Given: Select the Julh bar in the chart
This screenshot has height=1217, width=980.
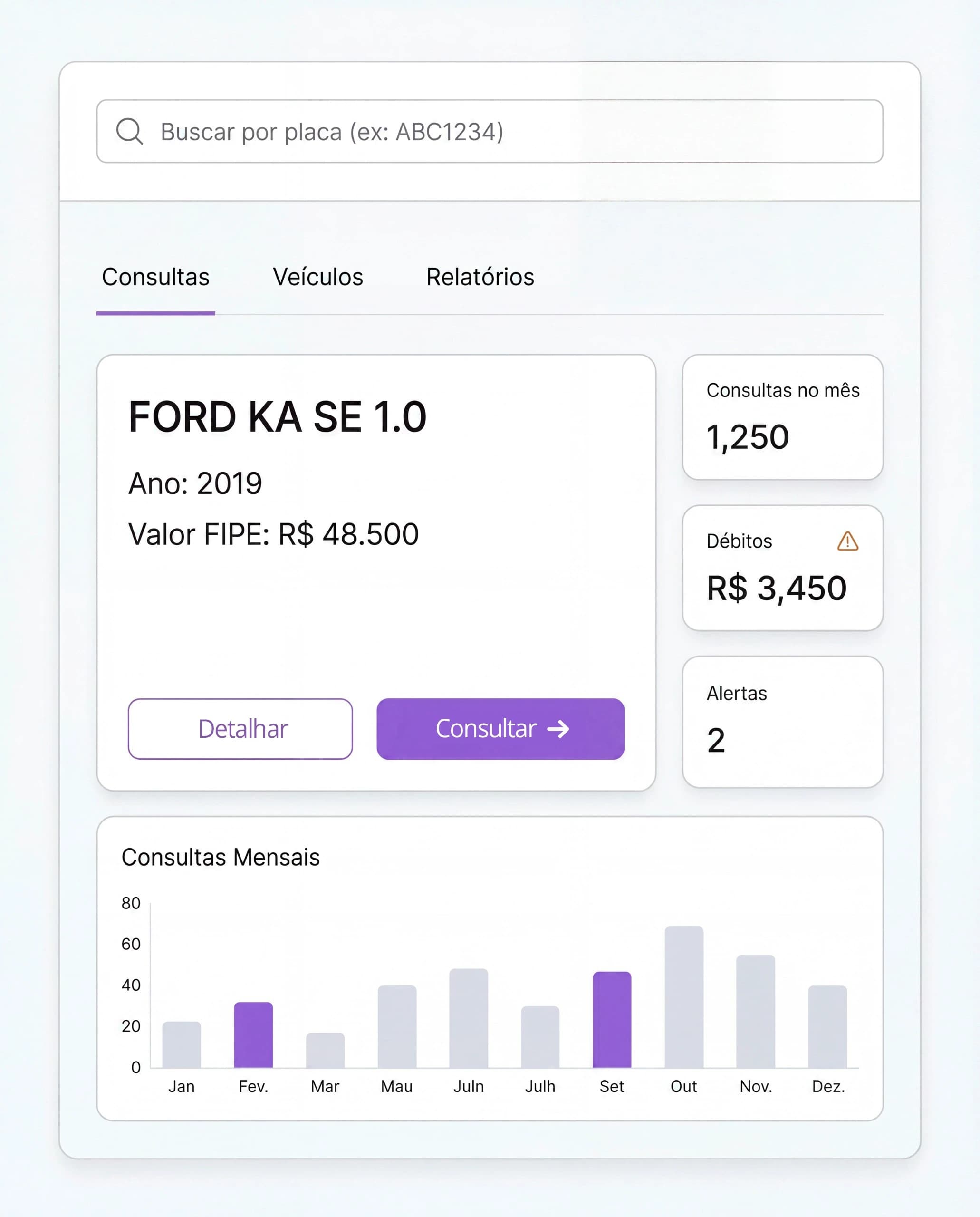Looking at the screenshot, I should pyautogui.click(x=540, y=1037).
